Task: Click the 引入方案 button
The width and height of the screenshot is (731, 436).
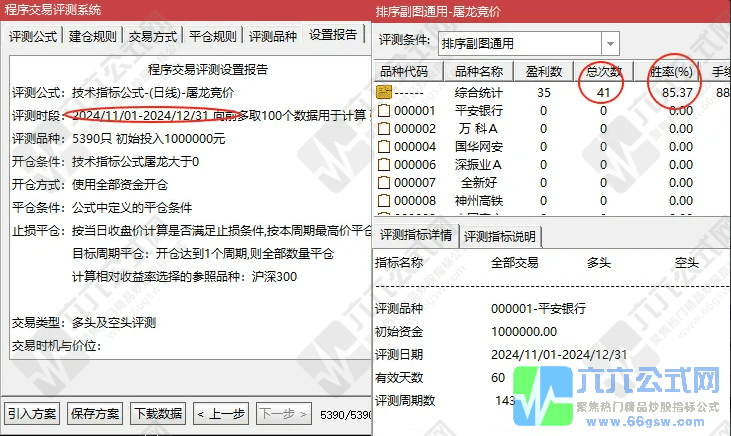Action: click(x=32, y=414)
